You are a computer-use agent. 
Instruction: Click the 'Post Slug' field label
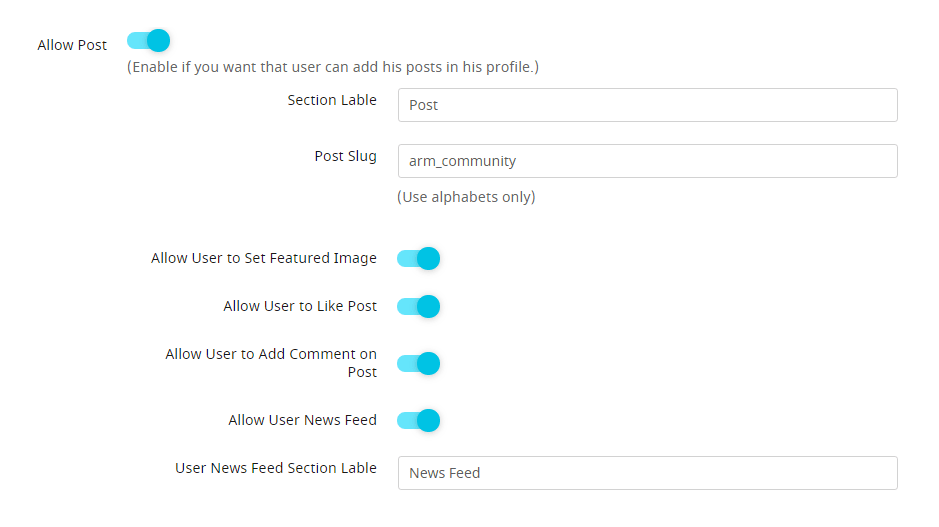coord(346,156)
